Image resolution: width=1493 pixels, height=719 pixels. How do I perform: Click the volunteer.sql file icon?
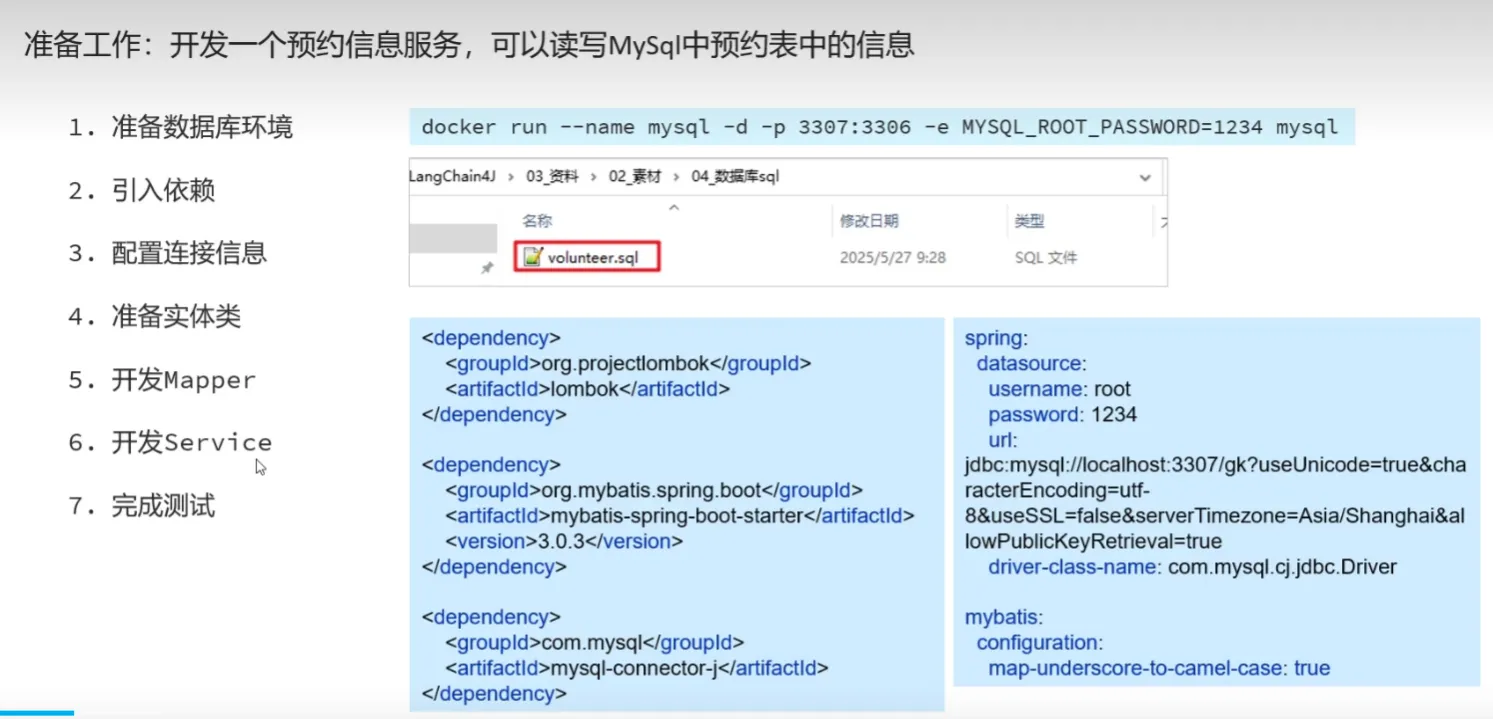532,257
